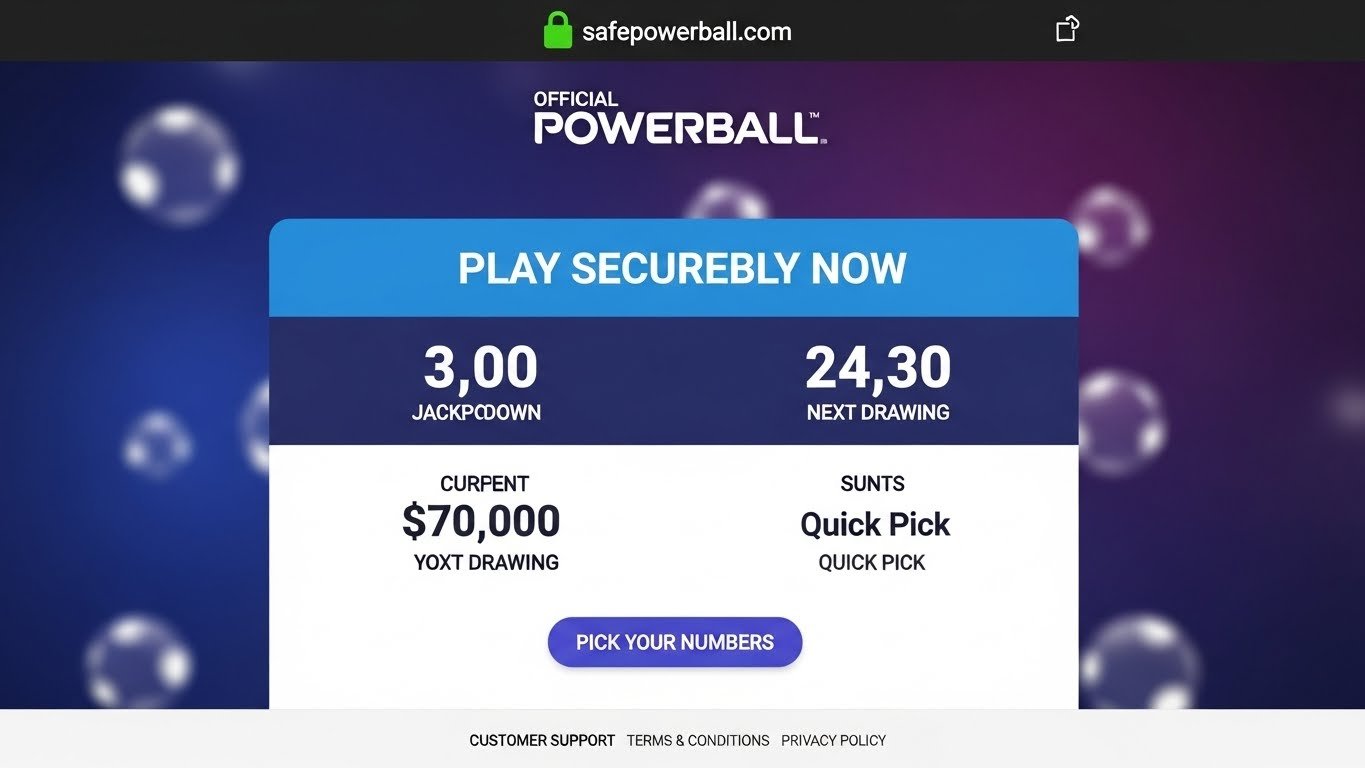
Task: Open the Customer Support link
Action: pos(542,741)
